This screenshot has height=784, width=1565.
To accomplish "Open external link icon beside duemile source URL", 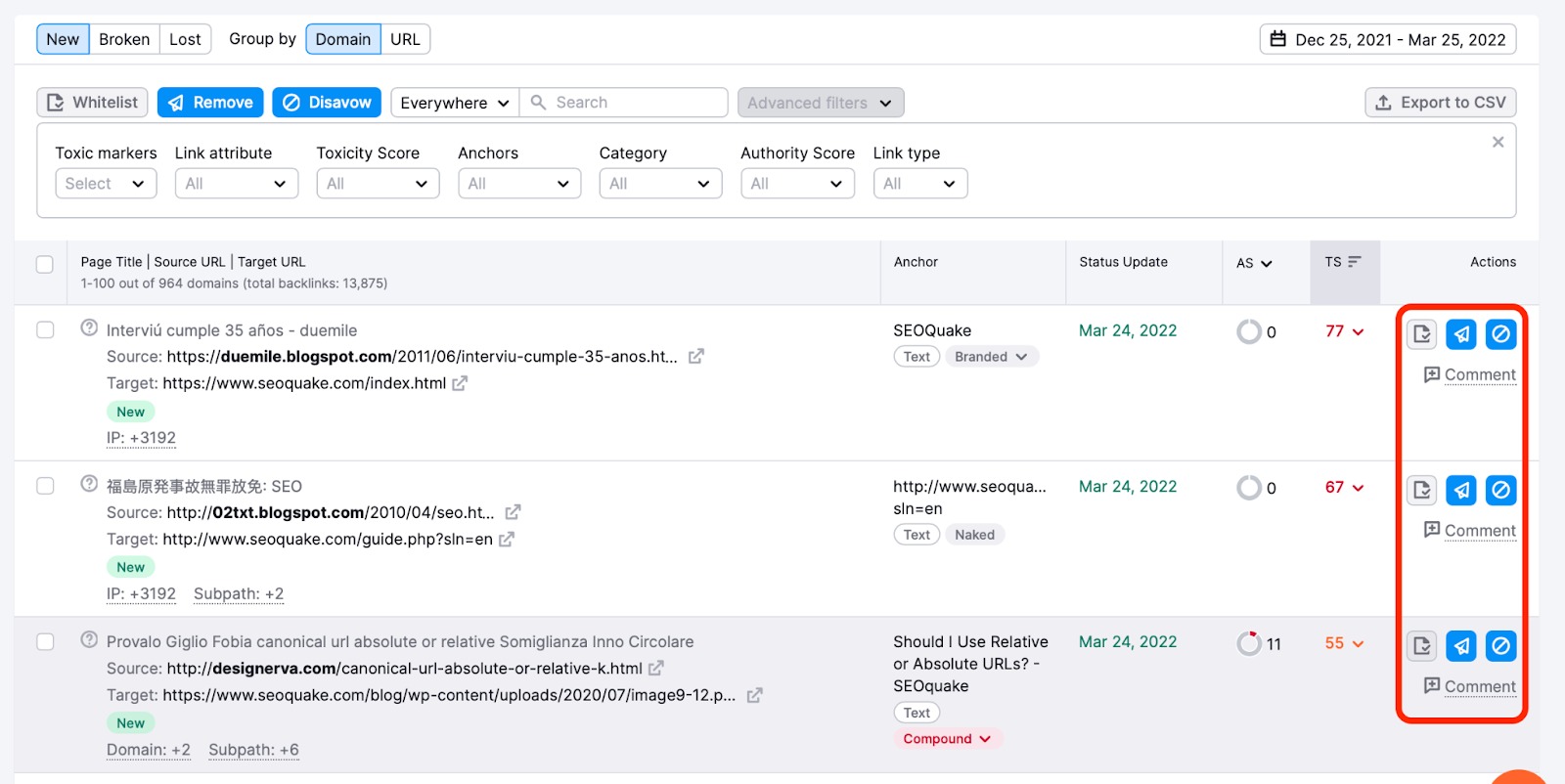I will click(696, 357).
